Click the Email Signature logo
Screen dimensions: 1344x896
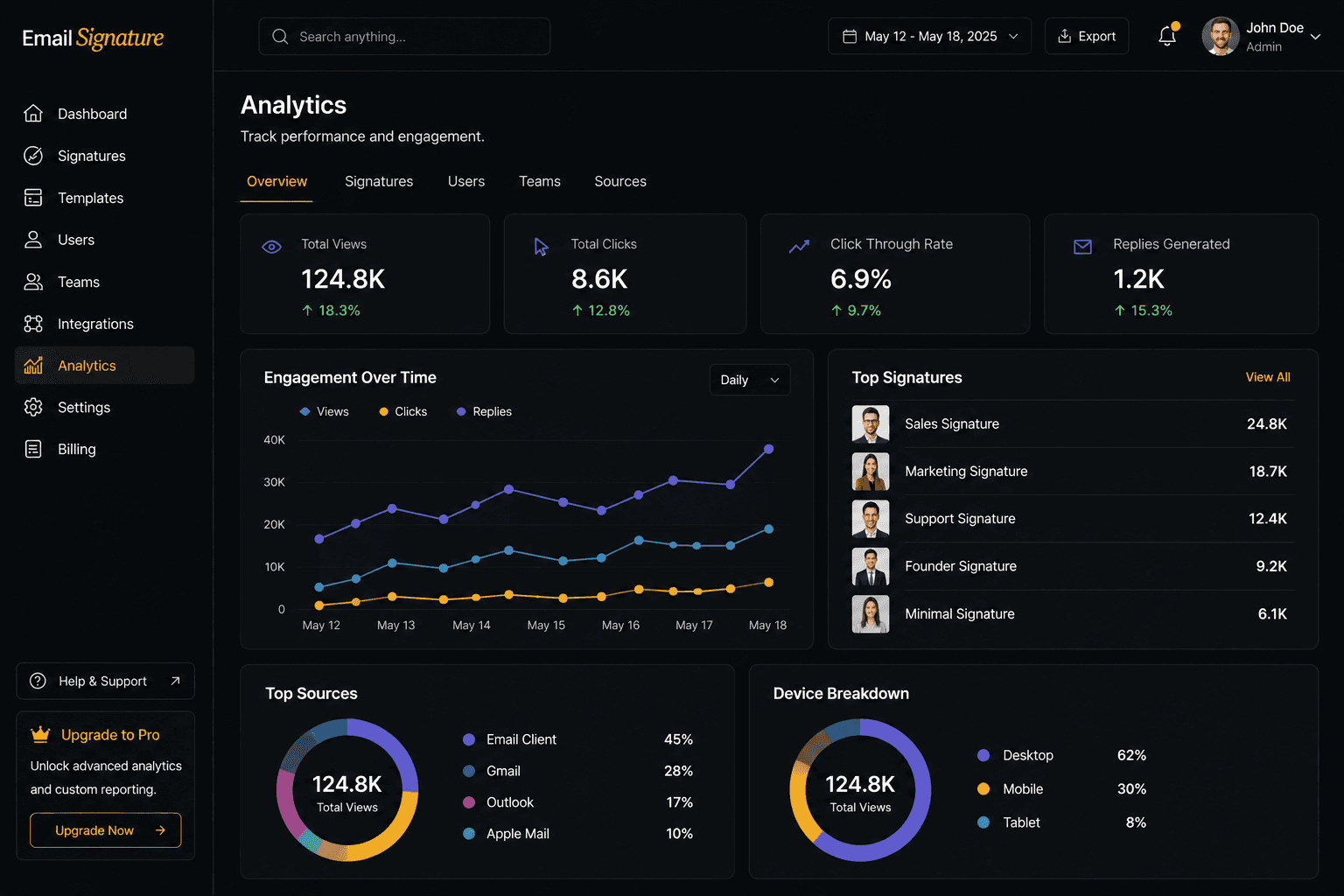tap(93, 38)
